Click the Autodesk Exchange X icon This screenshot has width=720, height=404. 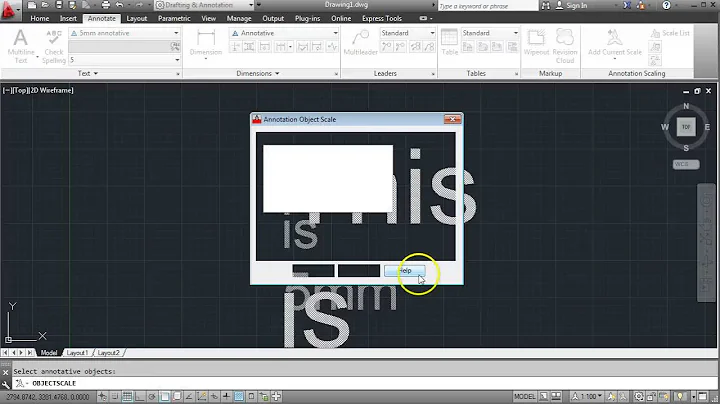(627, 6)
